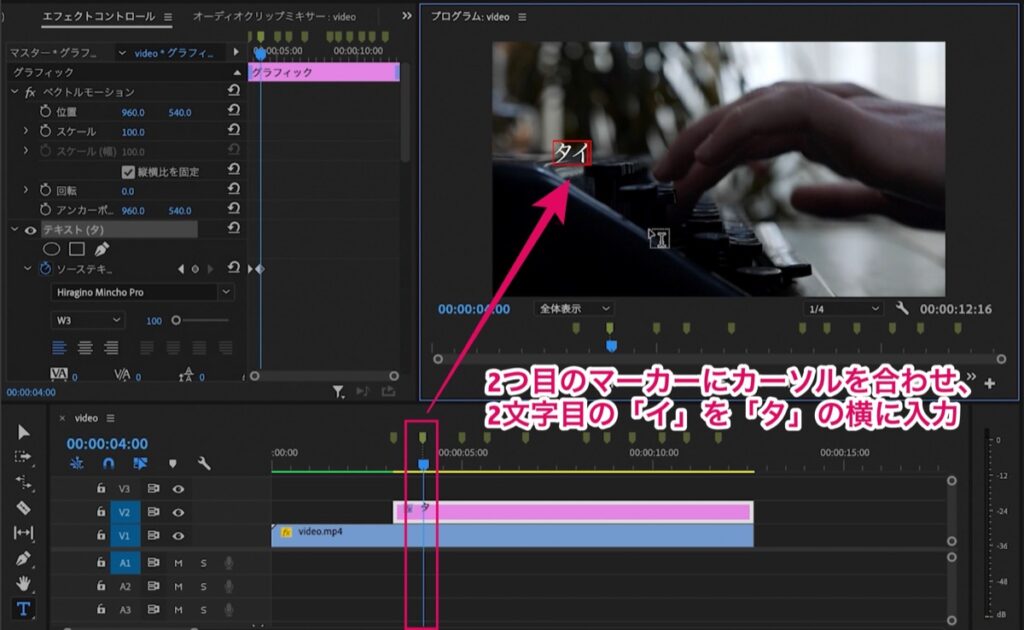Collapse the ソーステキスト property

pos(27,268)
